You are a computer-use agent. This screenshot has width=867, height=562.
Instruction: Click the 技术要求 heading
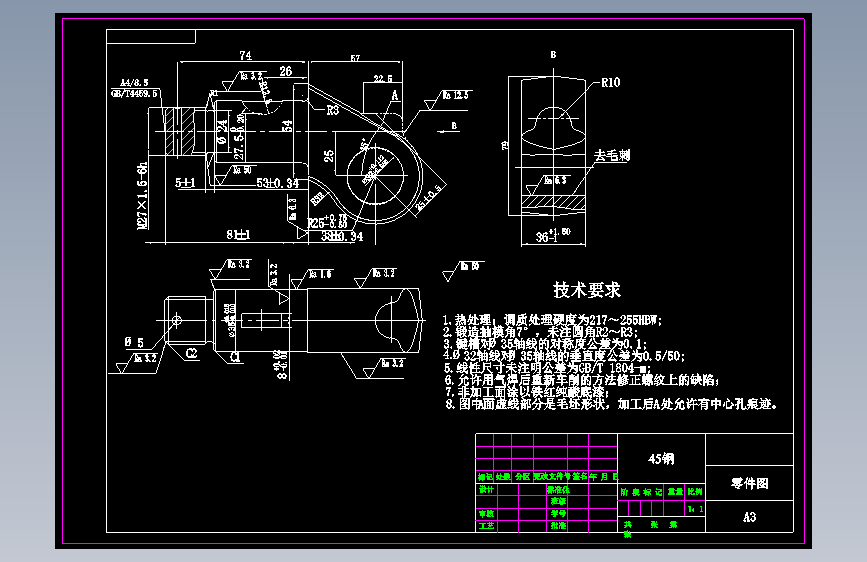tap(587, 290)
